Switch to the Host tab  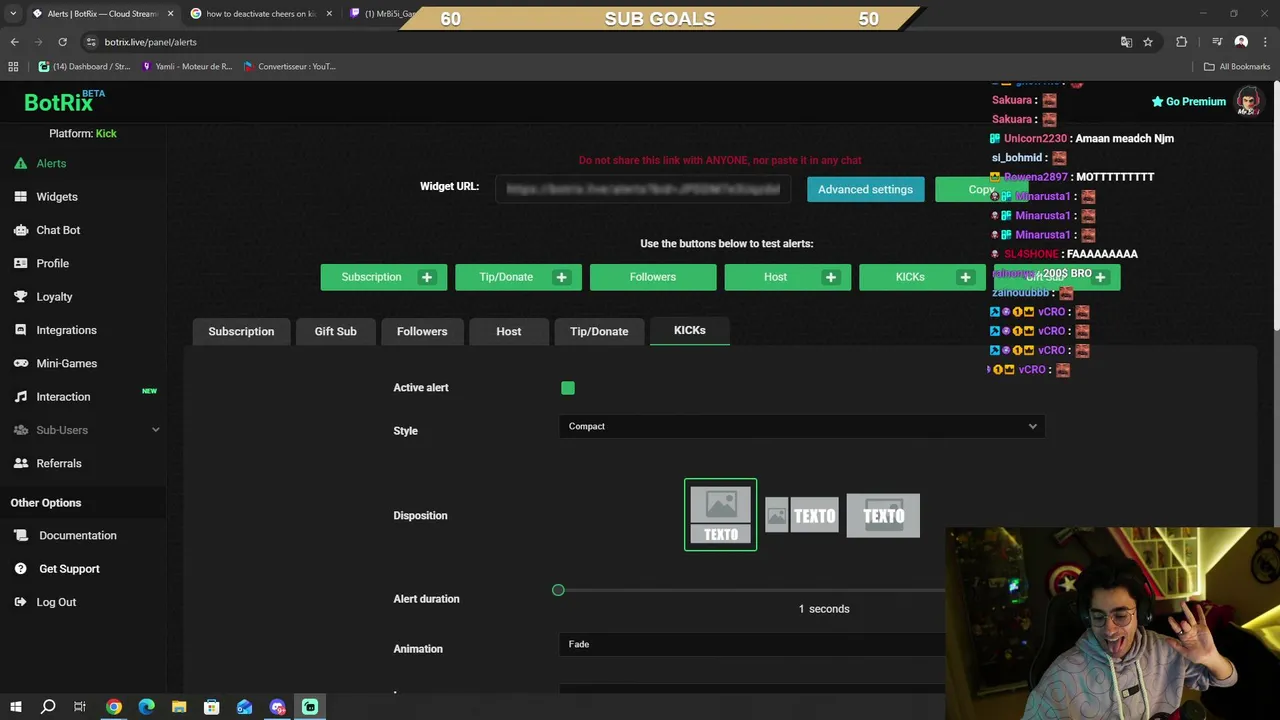508,331
